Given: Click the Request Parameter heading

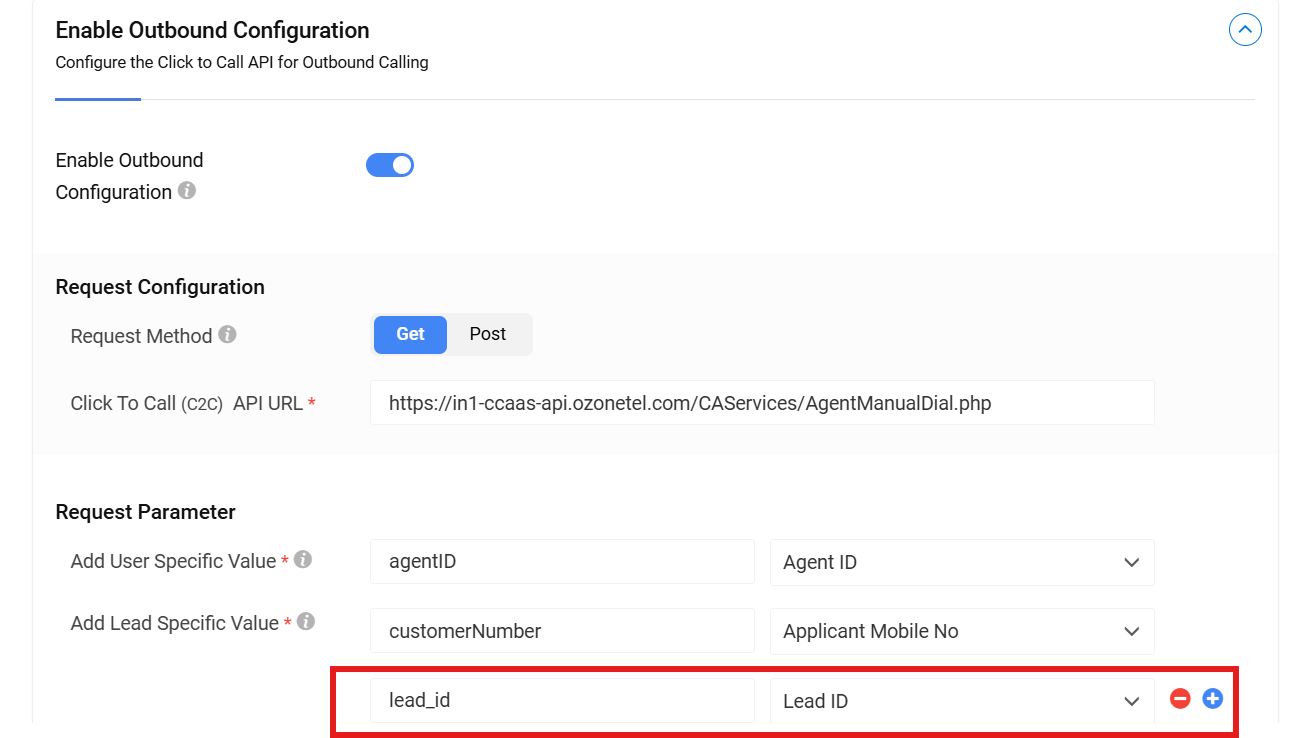Looking at the screenshot, I should [145, 512].
